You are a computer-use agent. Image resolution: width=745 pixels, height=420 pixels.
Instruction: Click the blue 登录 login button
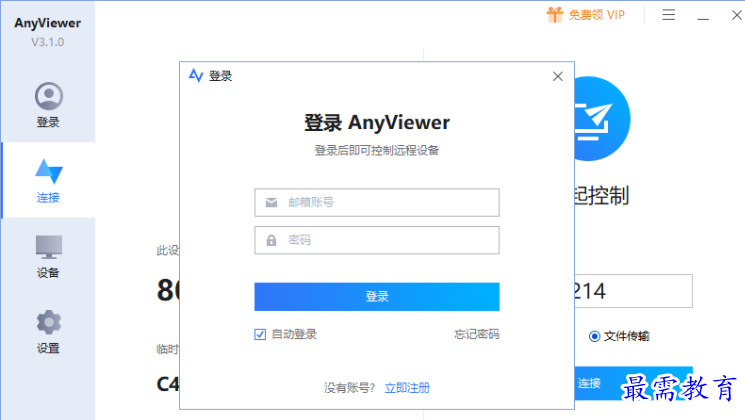click(x=377, y=296)
